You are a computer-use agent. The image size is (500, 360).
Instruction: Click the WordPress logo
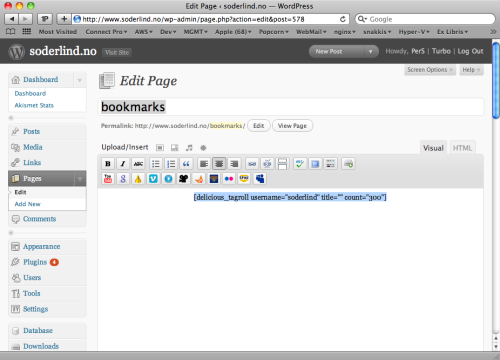point(17,52)
